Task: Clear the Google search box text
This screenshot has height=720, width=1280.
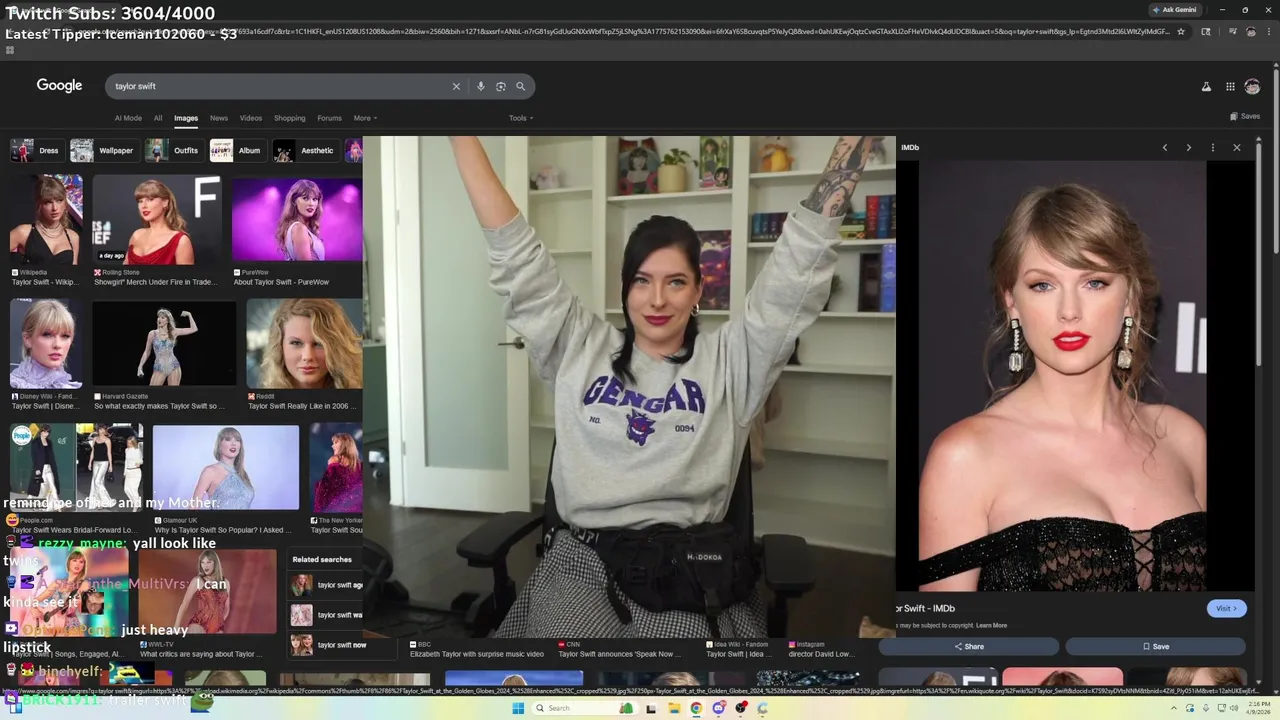Action: [456, 86]
